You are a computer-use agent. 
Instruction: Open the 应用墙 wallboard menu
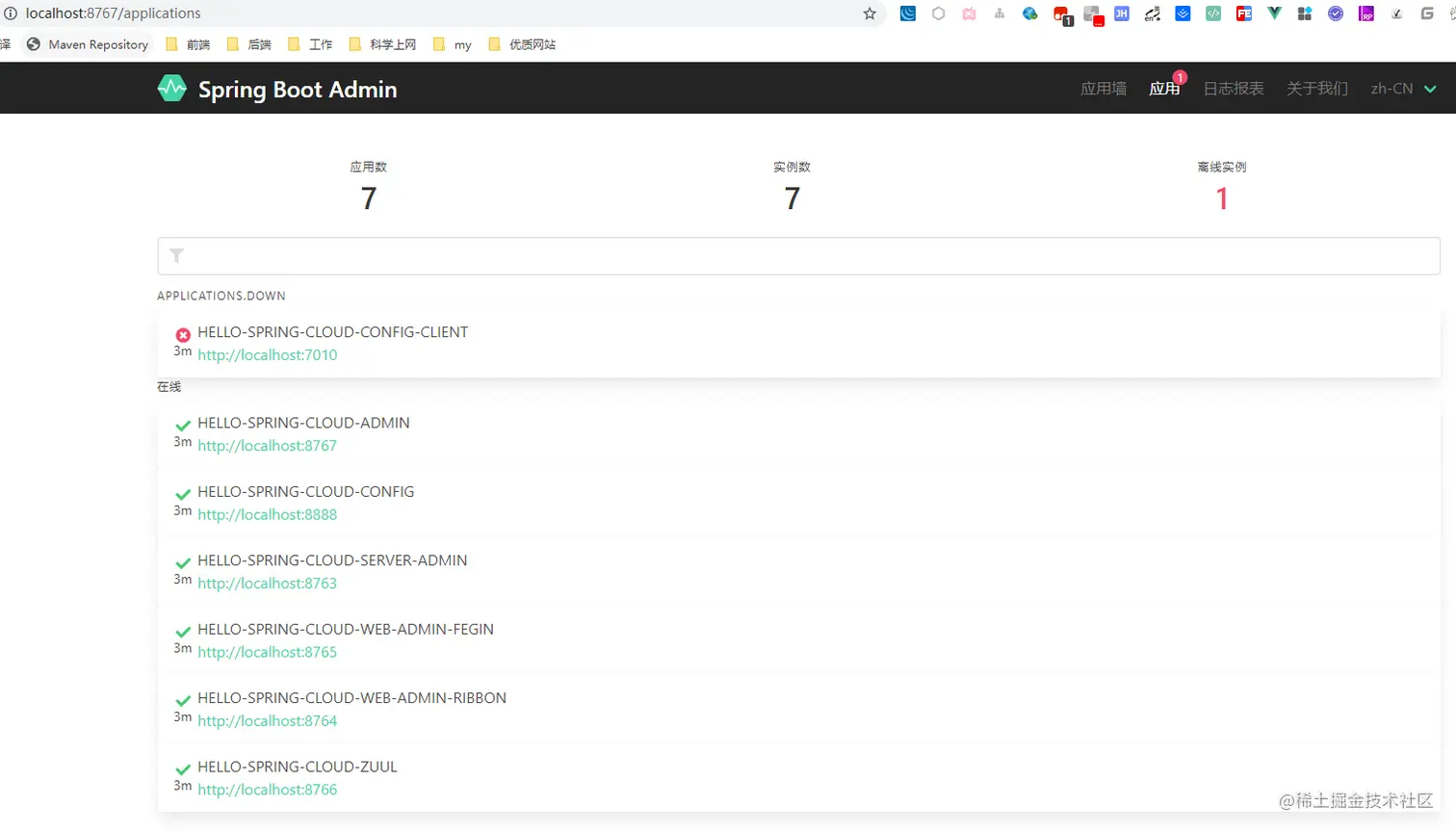click(x=1104, y=89)
